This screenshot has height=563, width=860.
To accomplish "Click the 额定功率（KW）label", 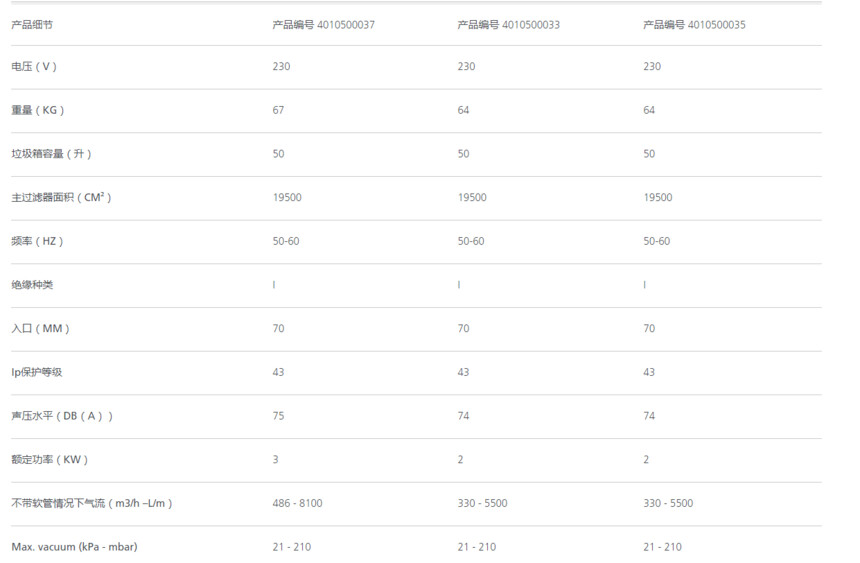I will [x=50, y=460].
